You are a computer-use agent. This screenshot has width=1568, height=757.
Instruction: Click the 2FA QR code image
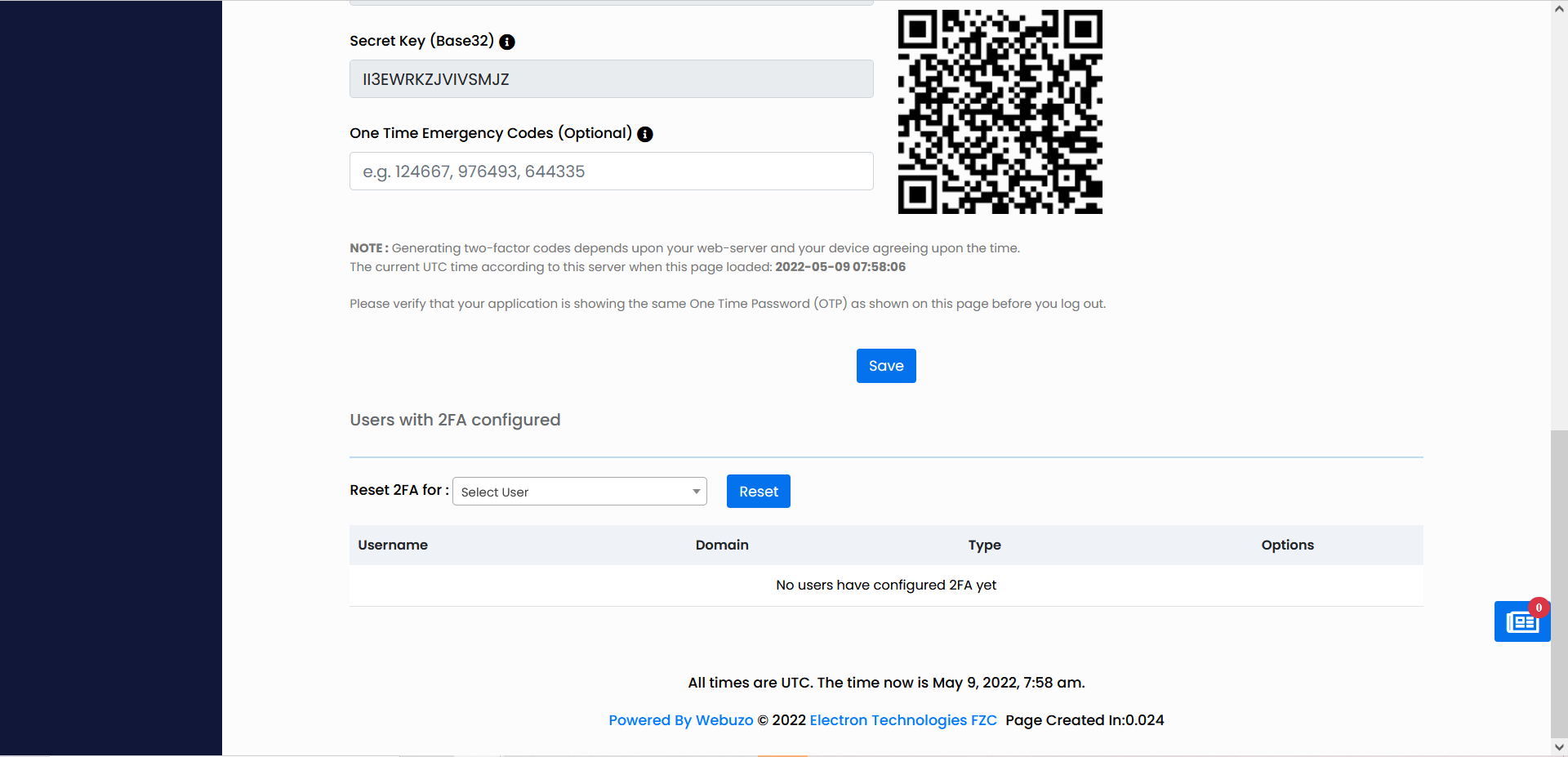(x=1000, y=112)
